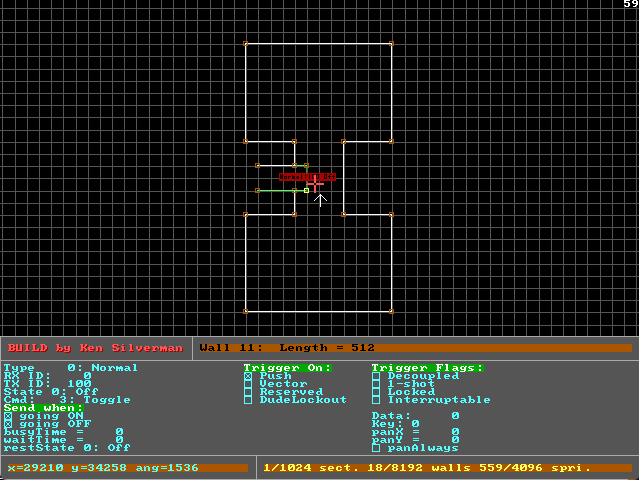
Task: Click the 'Trigger Flags:' header
Action: point(427,368)
